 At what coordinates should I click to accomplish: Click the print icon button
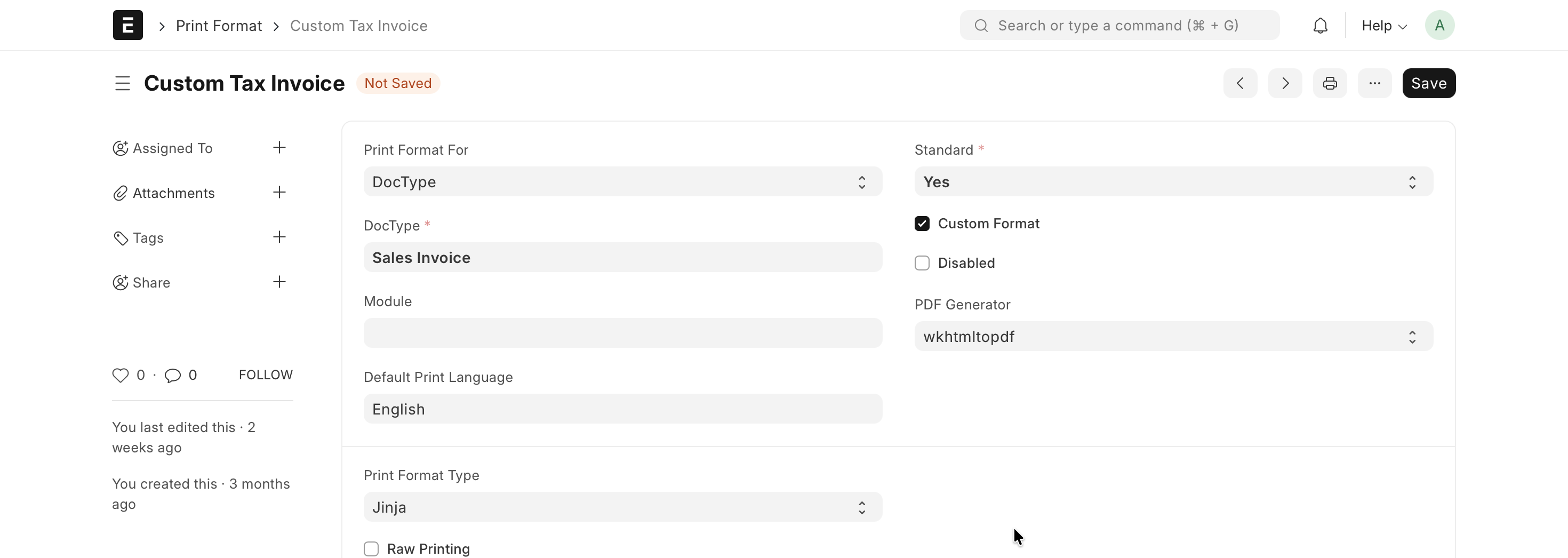tap(1330, 83)
